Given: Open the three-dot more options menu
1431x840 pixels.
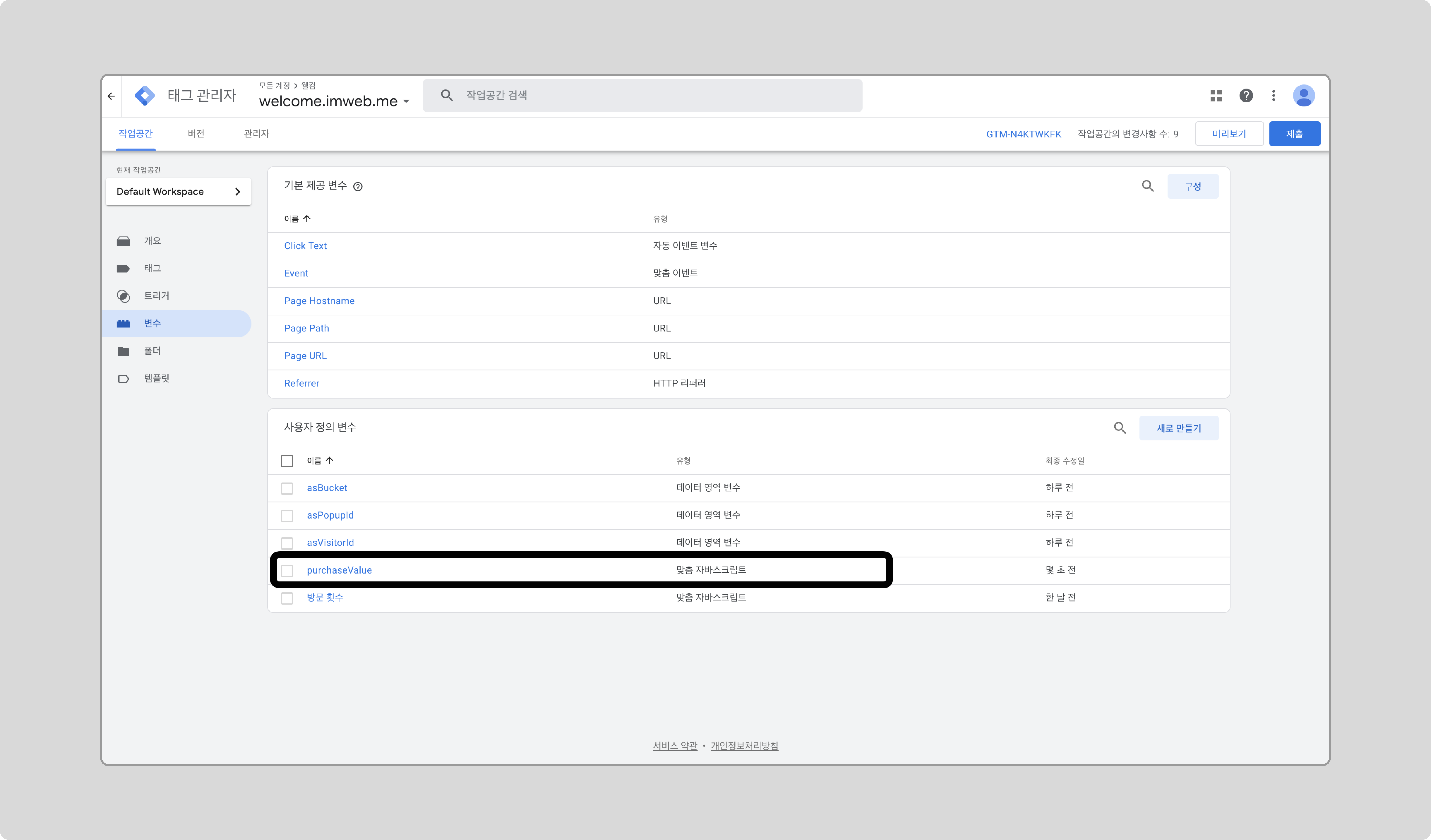Looking at the screenshot, I should coord(1274,95).
